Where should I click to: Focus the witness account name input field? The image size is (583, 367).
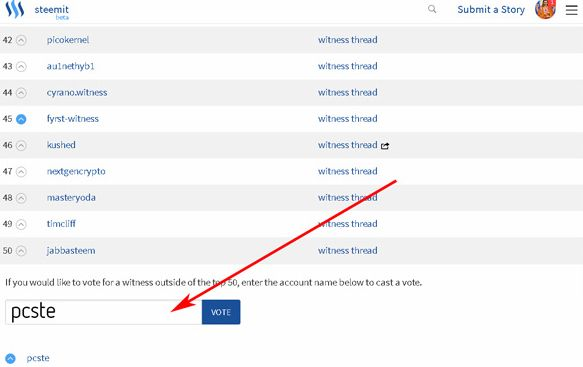pos(103,312)
